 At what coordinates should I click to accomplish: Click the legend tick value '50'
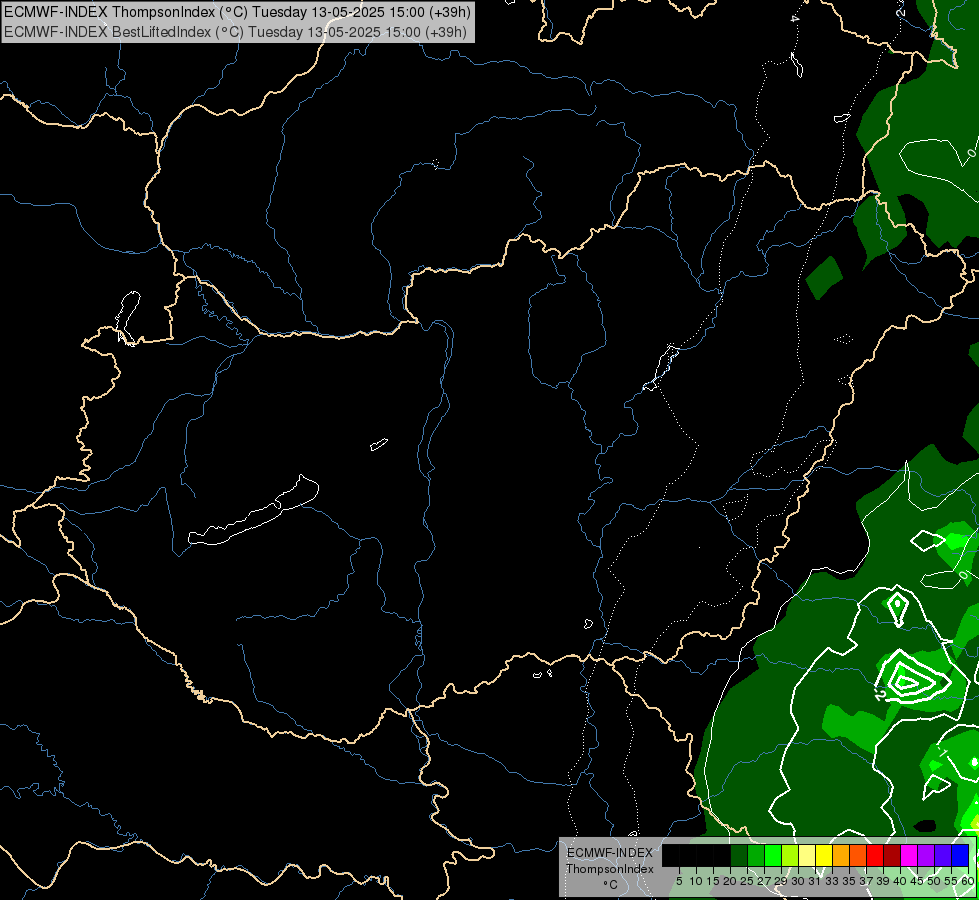[x=935, y=881]
